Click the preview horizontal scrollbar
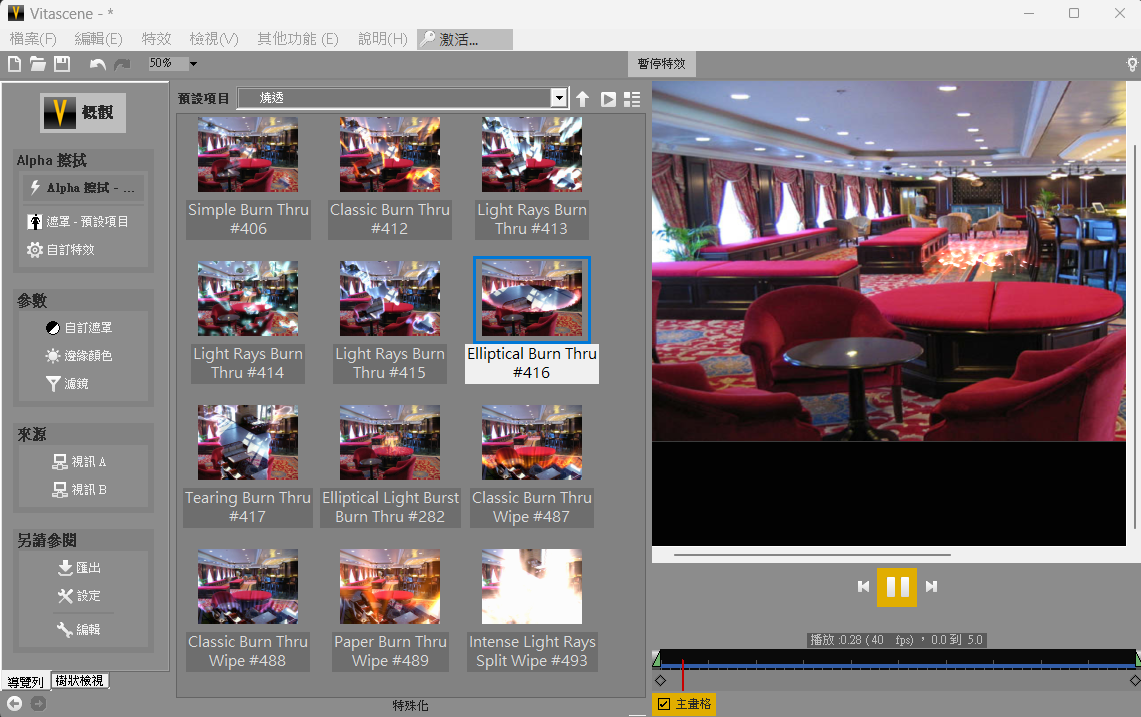 (812, 555)
